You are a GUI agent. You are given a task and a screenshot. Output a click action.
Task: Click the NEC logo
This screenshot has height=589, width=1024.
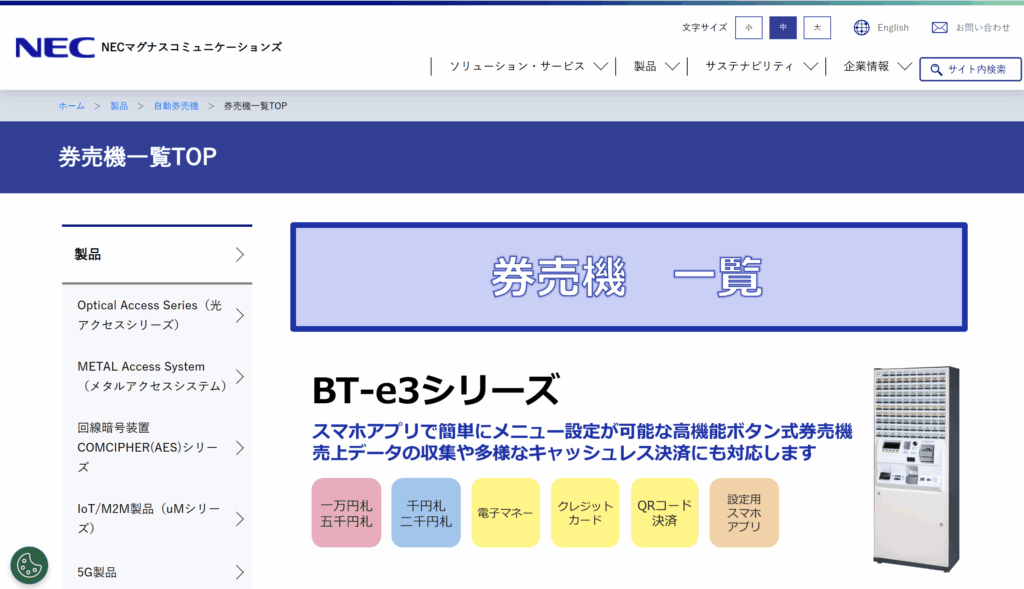(x=55, y=48)
